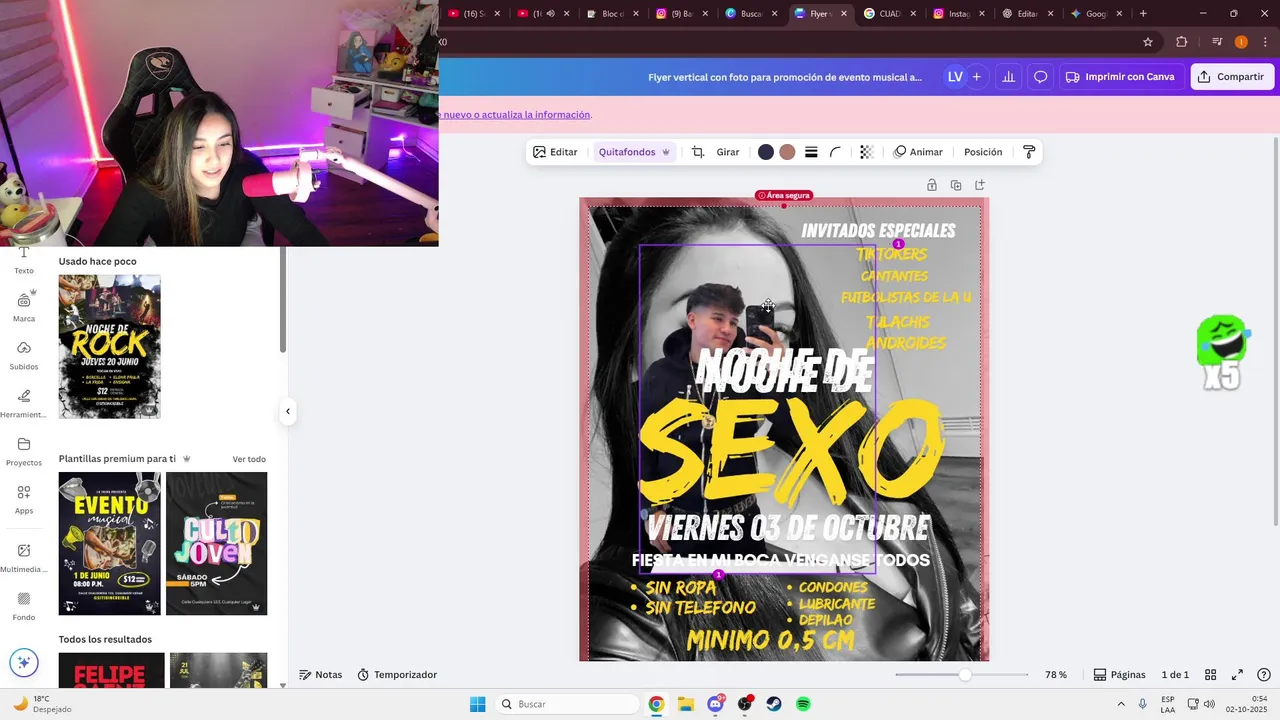Collapse the side panel arrow
This screenshot has width=1280, height=720.
pos(288,411)
